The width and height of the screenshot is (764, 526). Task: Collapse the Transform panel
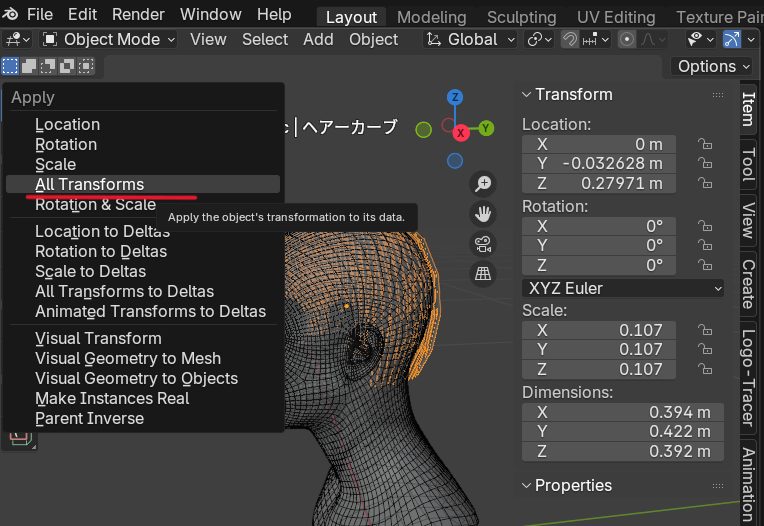click(527, 94)
